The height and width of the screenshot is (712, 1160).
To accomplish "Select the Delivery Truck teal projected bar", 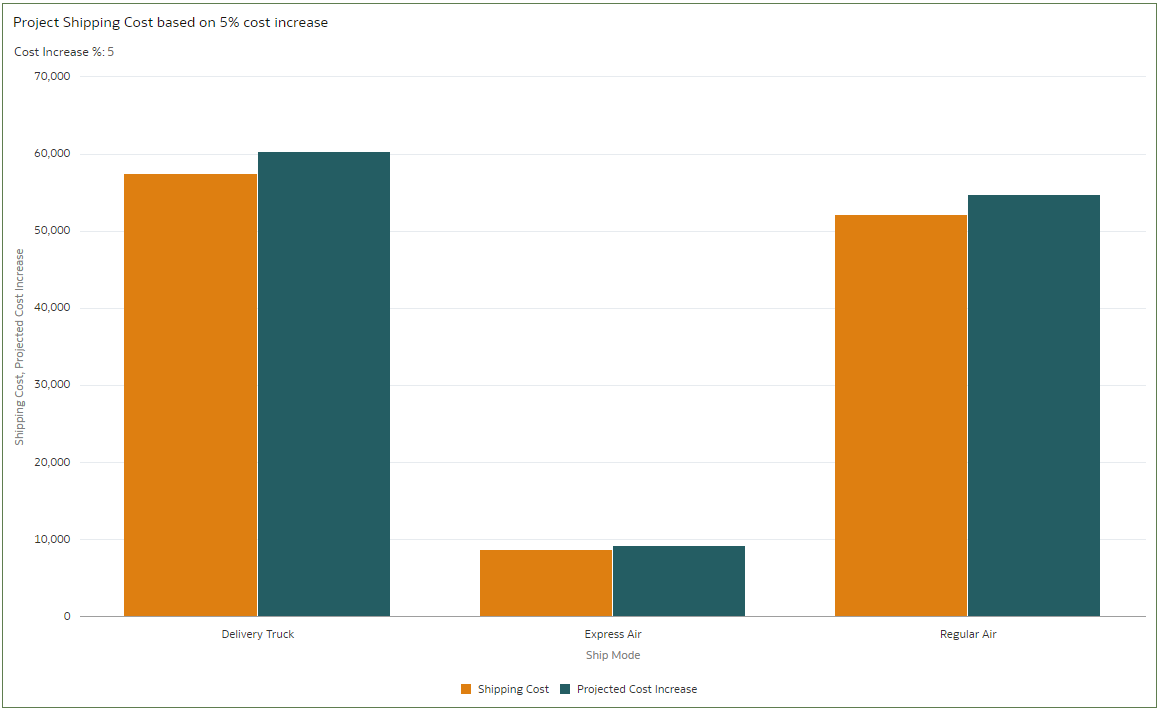I will point(324,384).
